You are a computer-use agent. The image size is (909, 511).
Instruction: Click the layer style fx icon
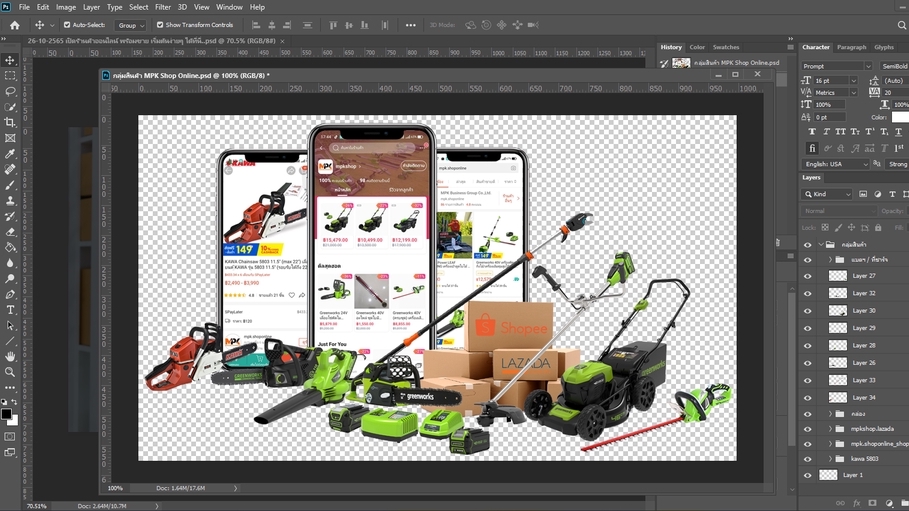856,503
